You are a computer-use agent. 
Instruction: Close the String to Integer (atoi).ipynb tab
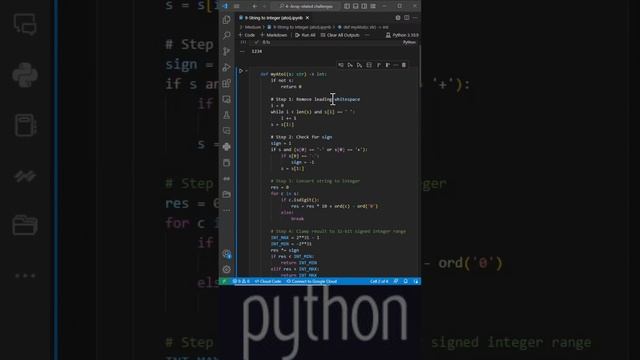(x=307, y=18)
